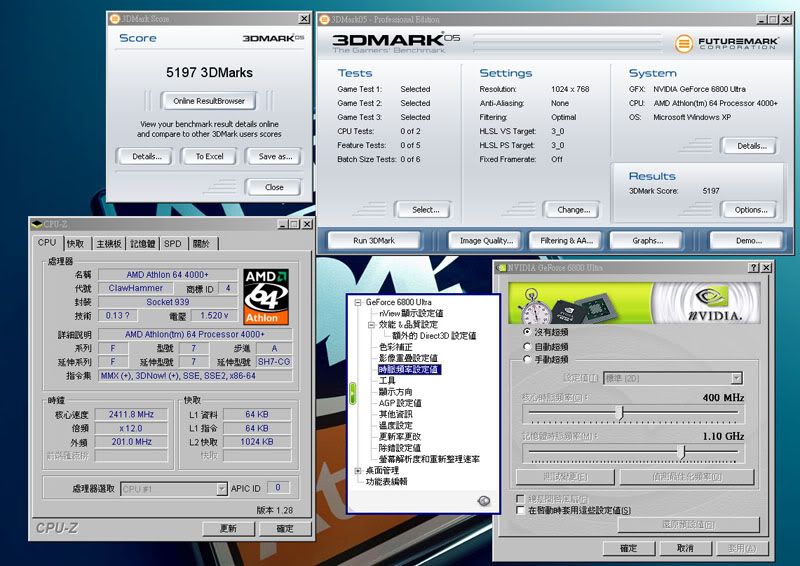This screenshot has height=566, width=800.
Task: Select 時脈頻率設定值 highlighted tree item
Action: 409,370
